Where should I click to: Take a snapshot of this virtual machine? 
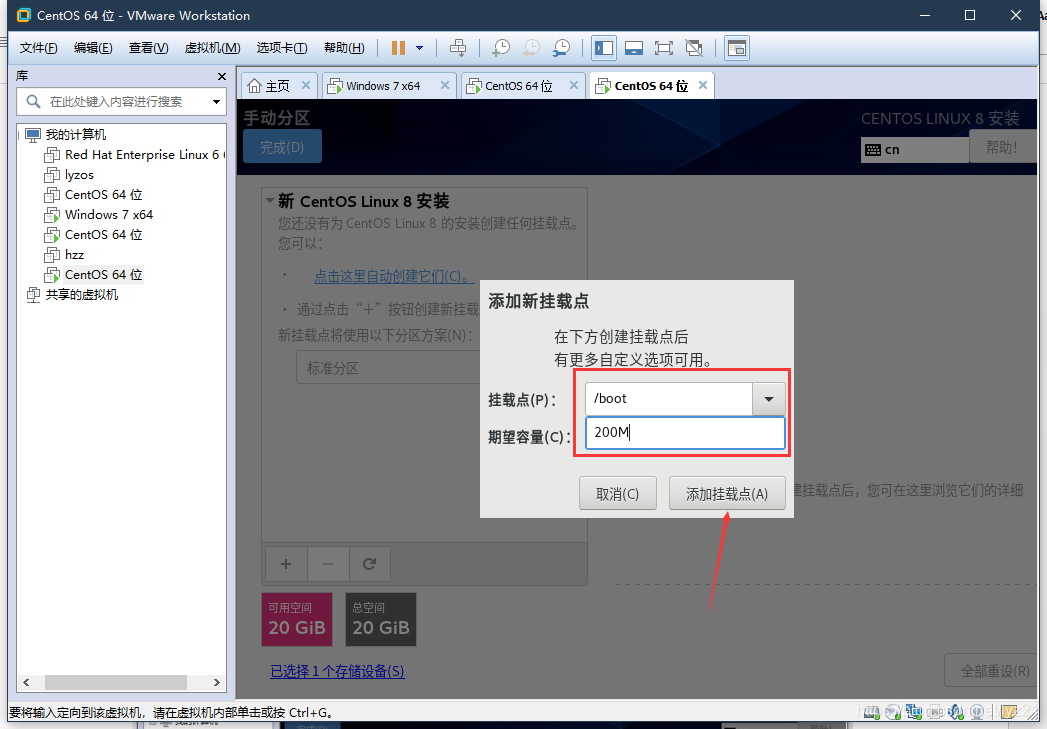[501, 48]
